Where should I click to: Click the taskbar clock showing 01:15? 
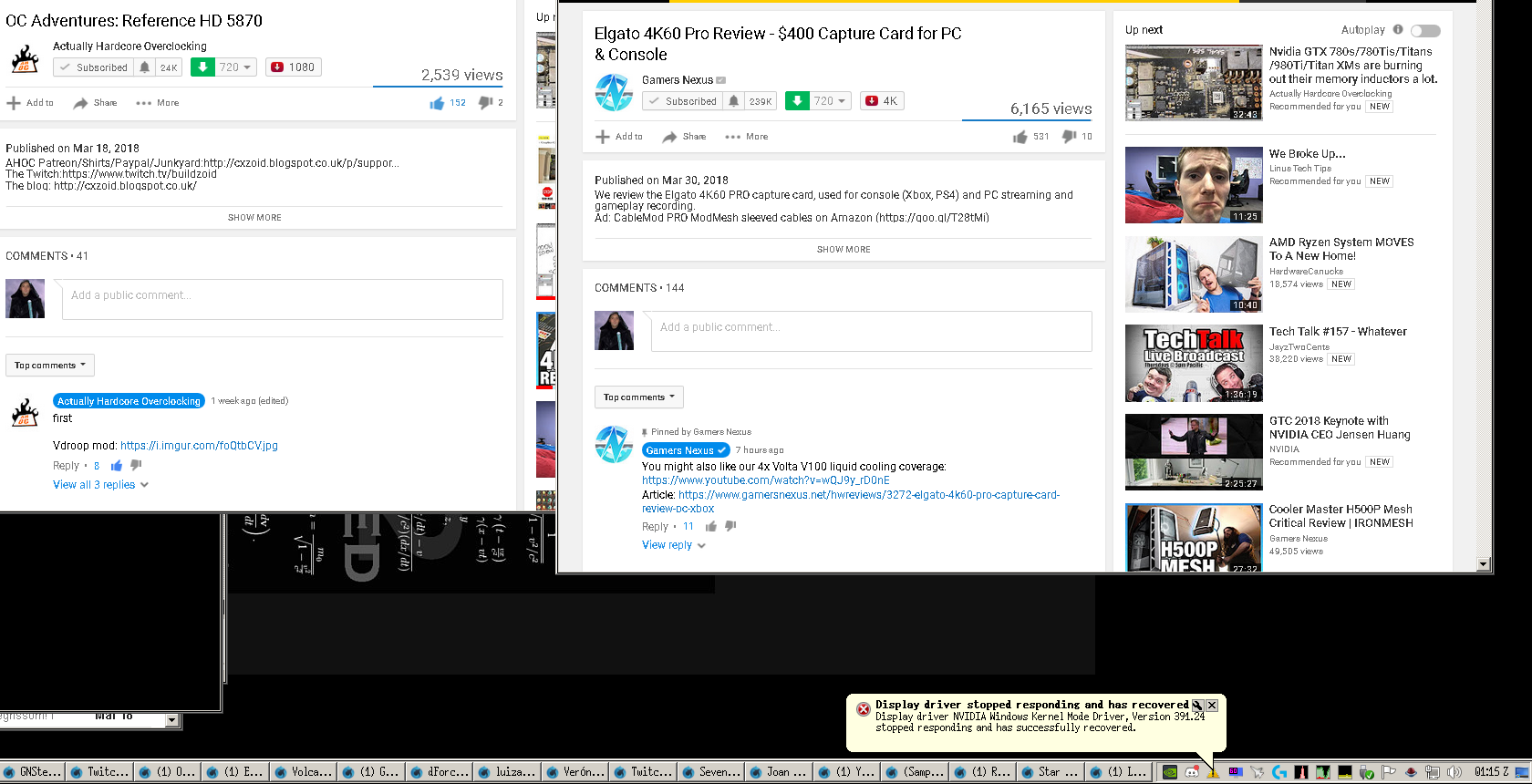coord(1492,772)
